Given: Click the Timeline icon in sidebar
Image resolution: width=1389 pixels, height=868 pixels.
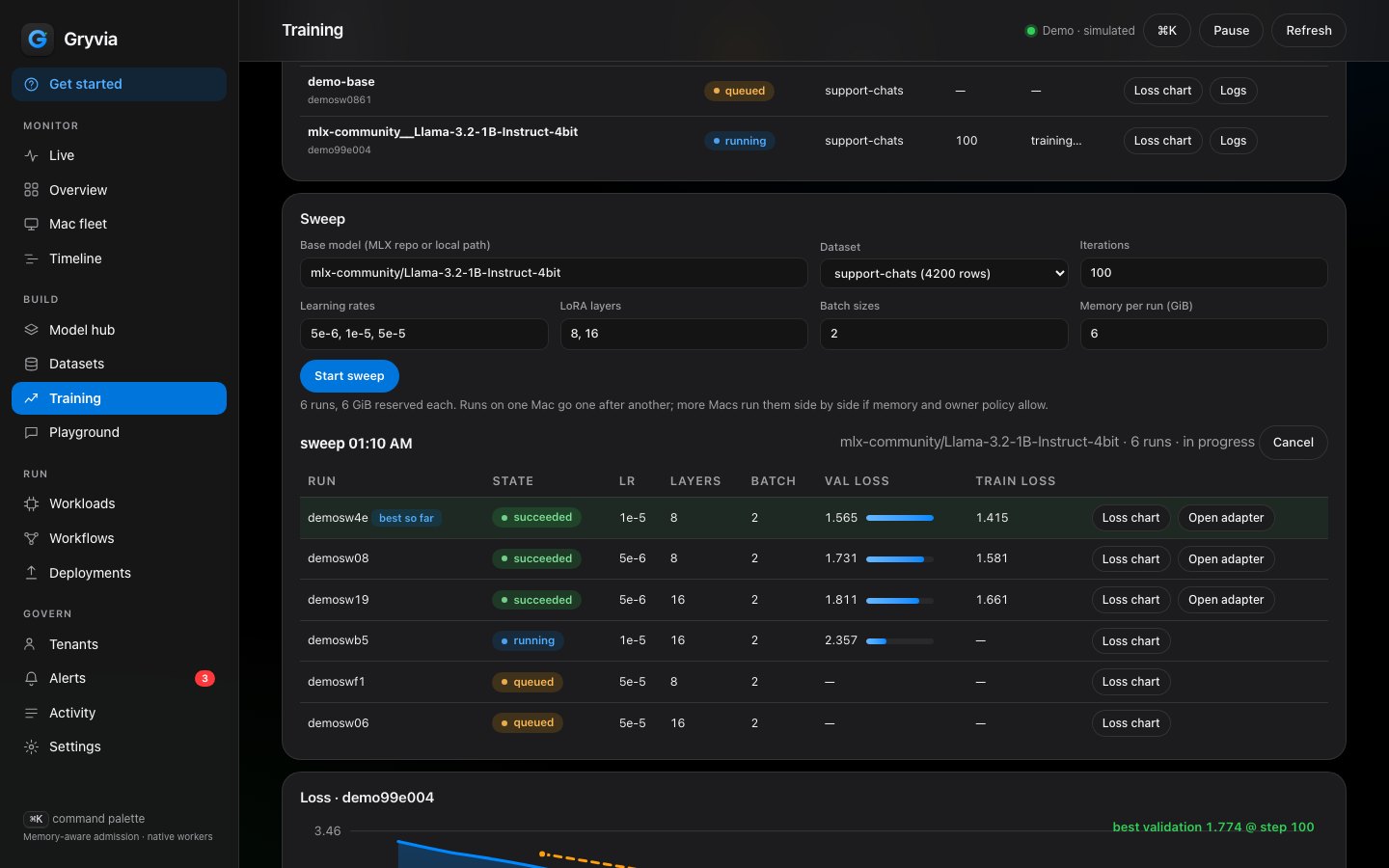Looking at the screenshot, I should tap(32, 258).
